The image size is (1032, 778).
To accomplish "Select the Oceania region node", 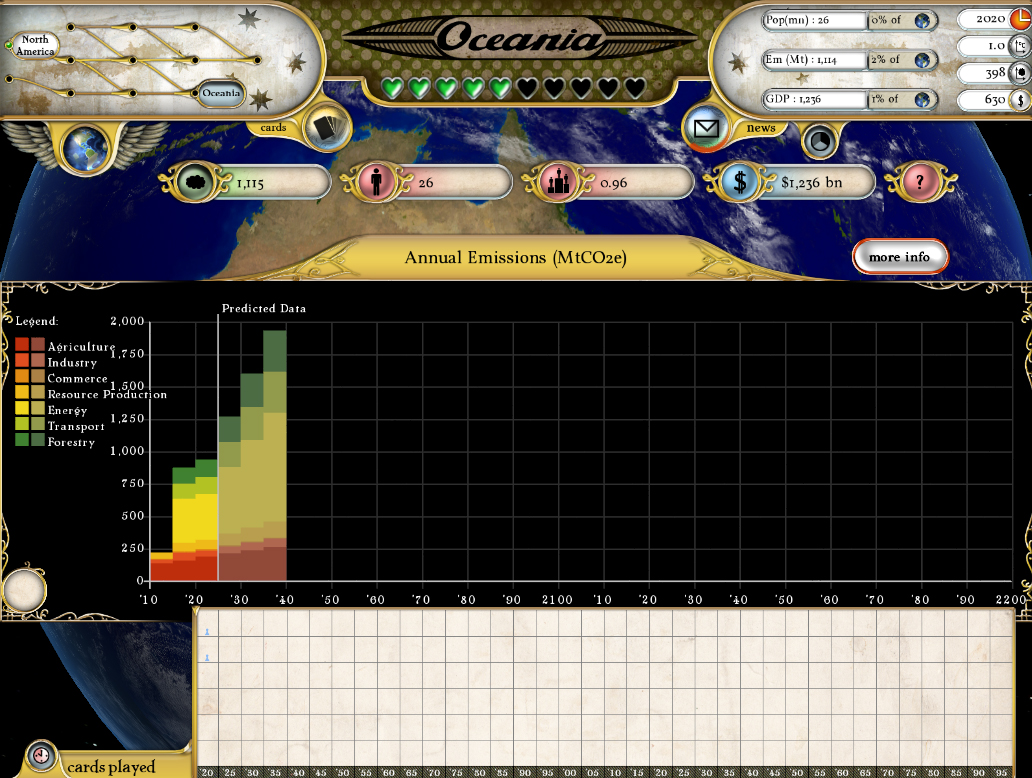I will (x=221, y=93).
